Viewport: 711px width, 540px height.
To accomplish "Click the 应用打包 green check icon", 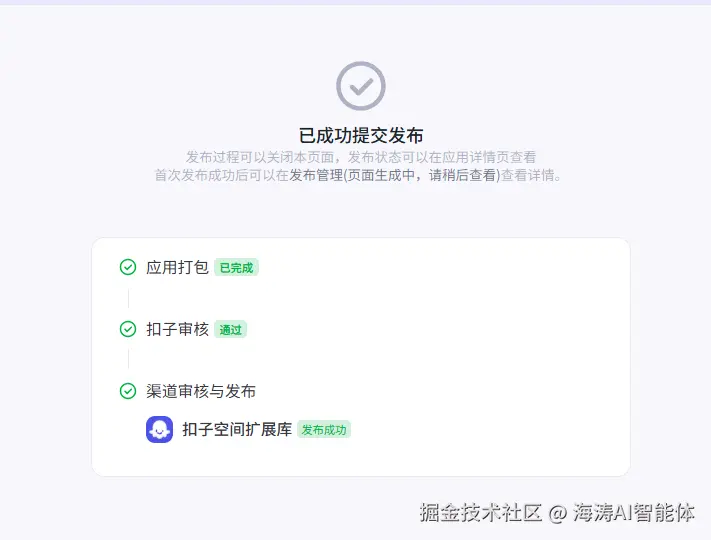I will [x=128, y=267].
